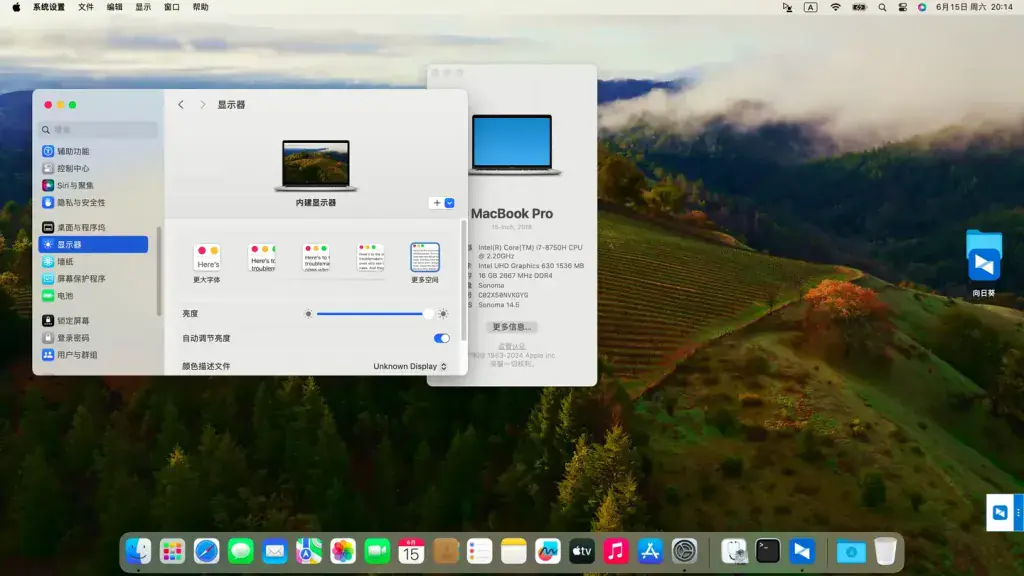The height and width of the screenshot is (576, 1024).
Task: Open Finder from the Dock
Action: (138, 552)
